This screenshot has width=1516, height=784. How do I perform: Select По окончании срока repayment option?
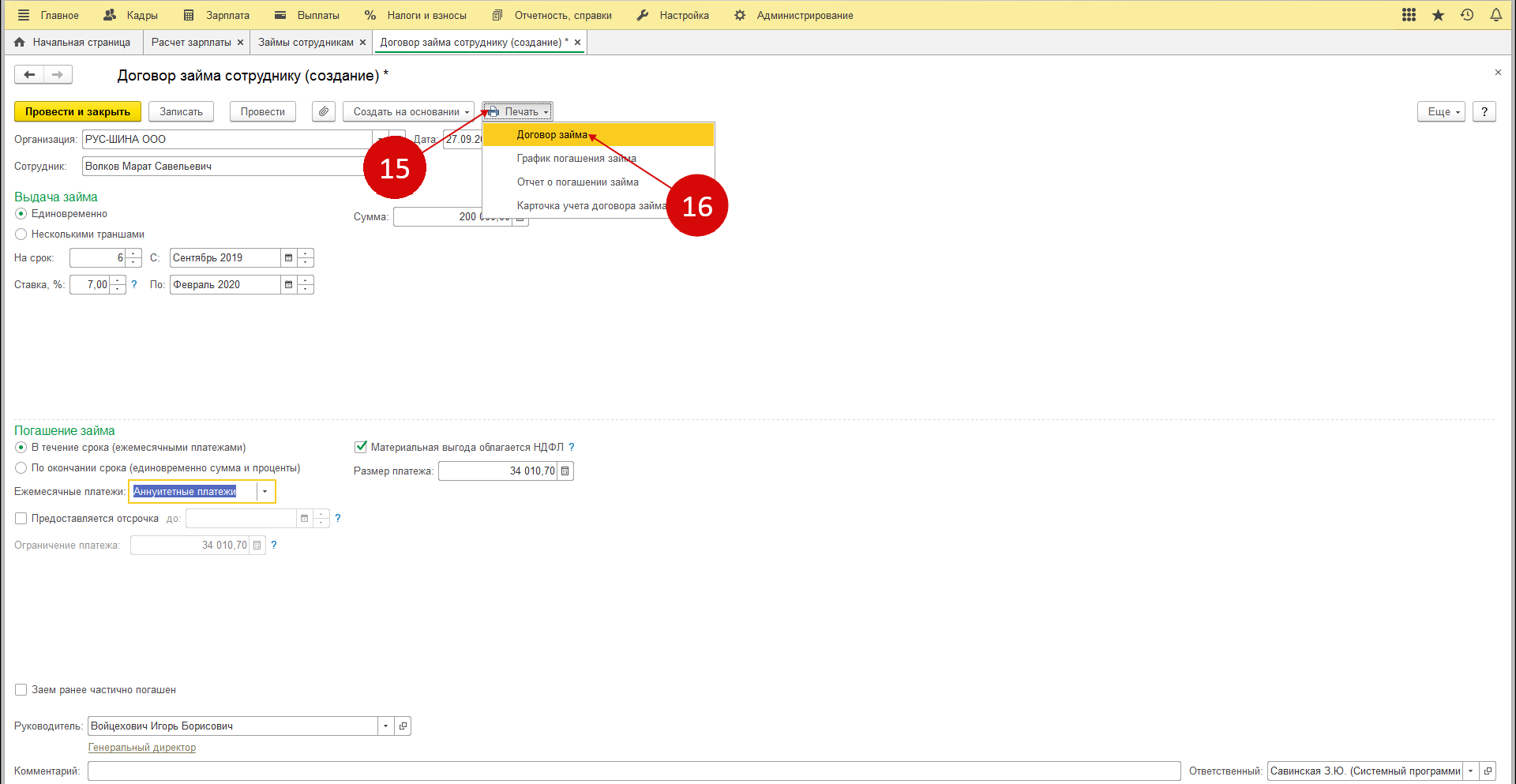[21, 468]
